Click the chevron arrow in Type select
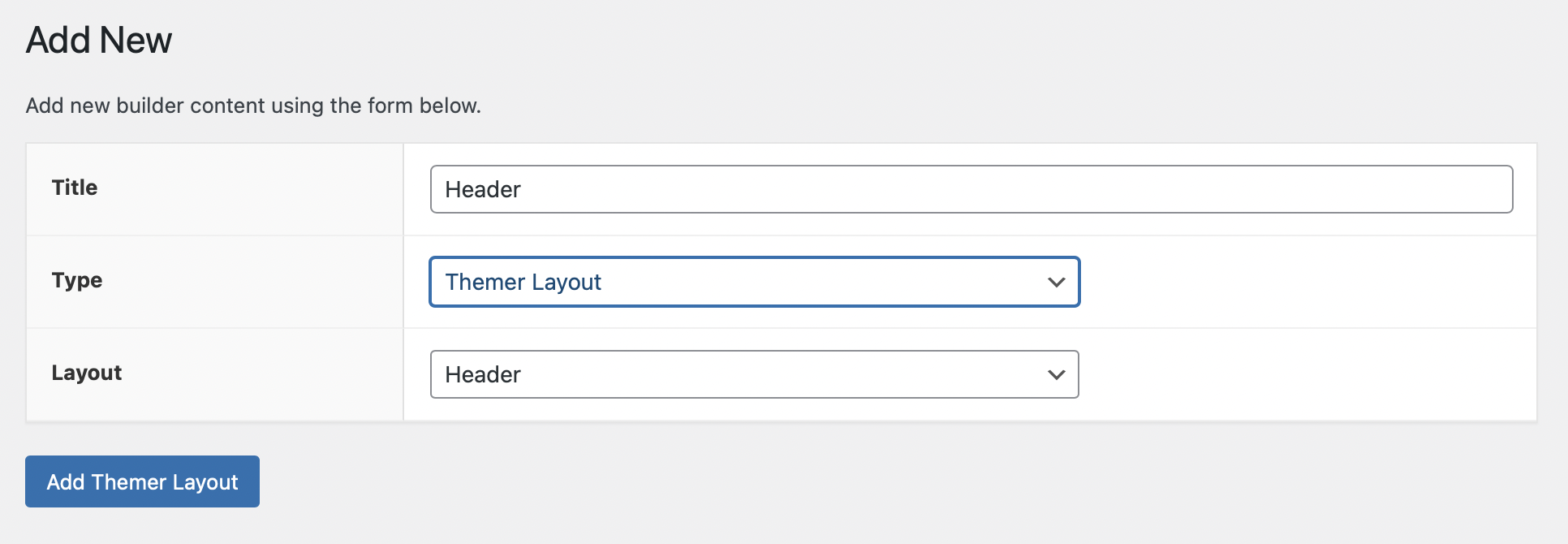Image resolution: width=1568 pixels, height=544 pixels. pyautogui.click(x=1056, y=282)
